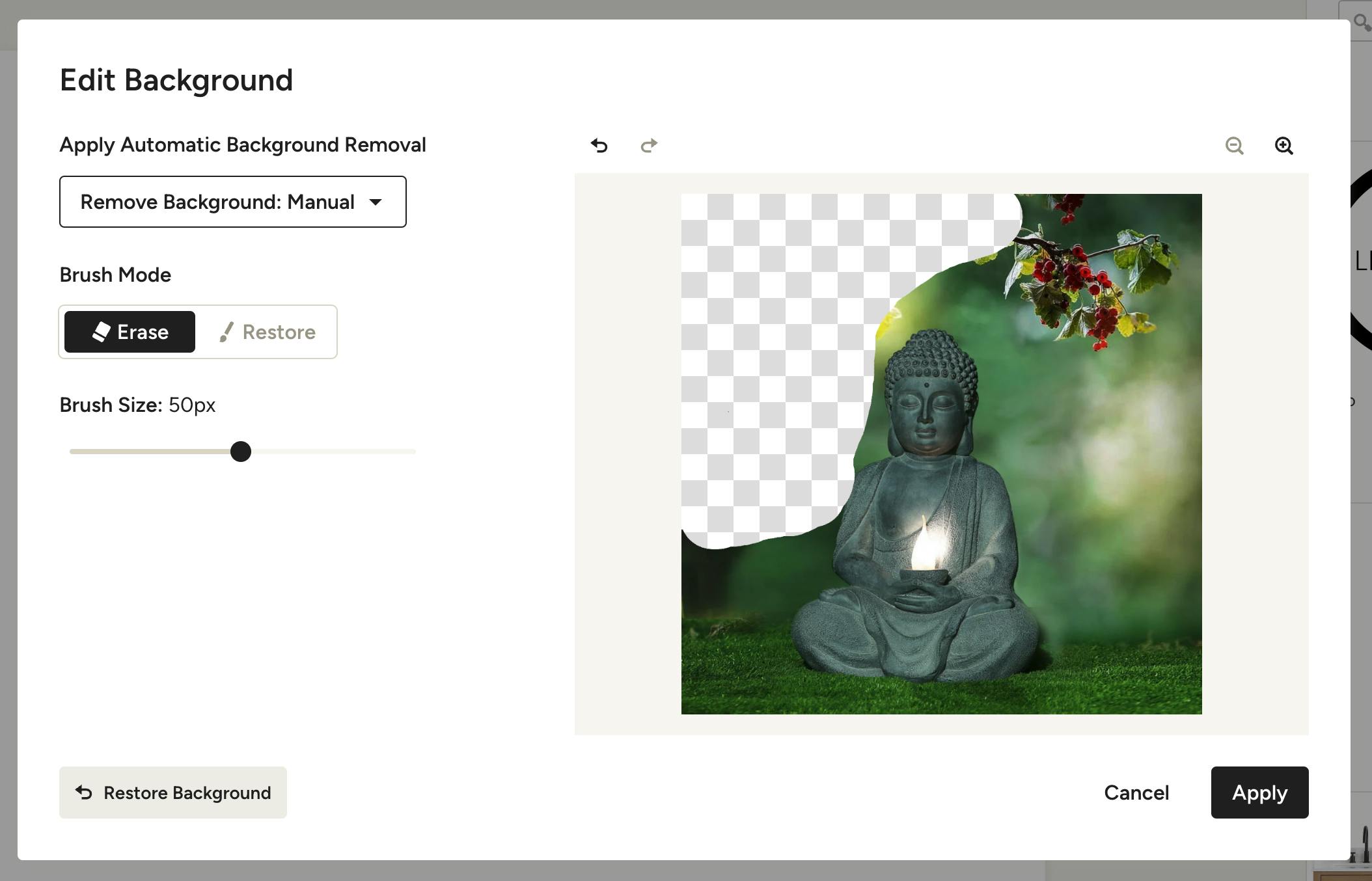Click the search icon behind the dialog
1372x881 pixels.
(1361, 22)
